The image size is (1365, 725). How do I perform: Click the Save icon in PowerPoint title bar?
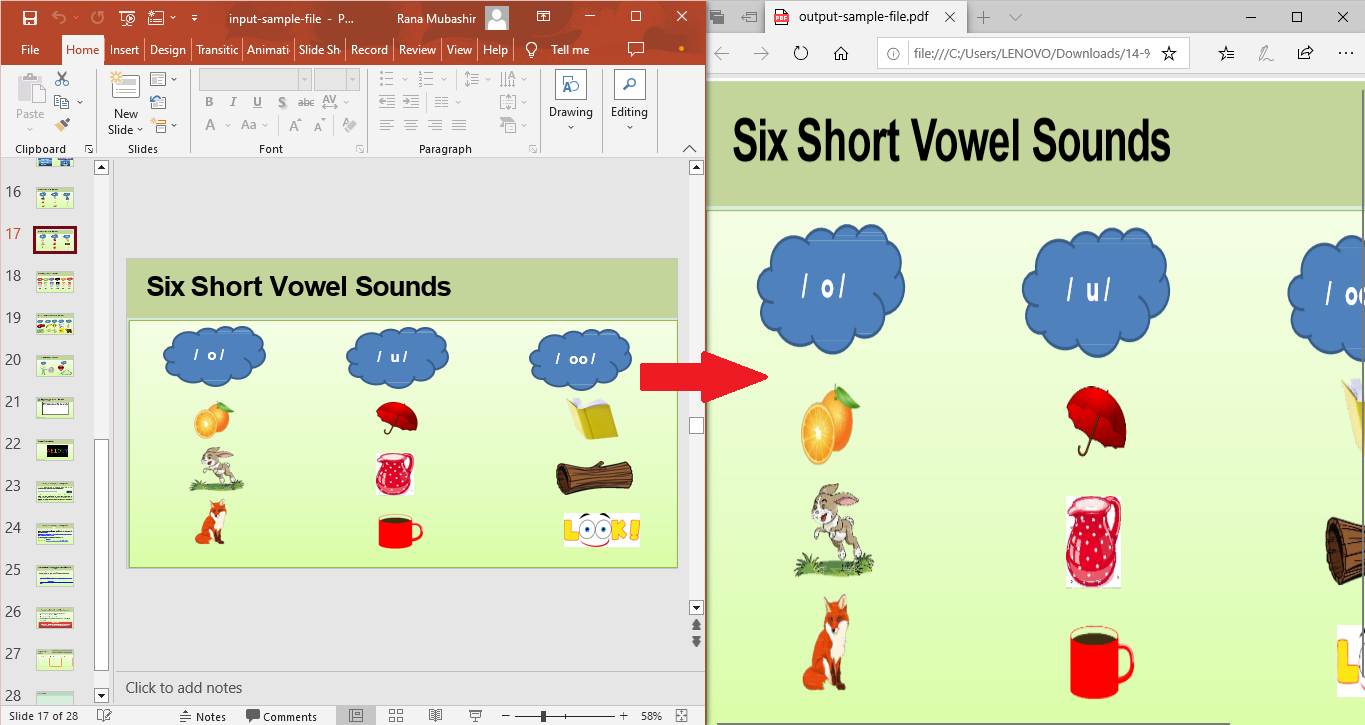[x=29, y=17]
